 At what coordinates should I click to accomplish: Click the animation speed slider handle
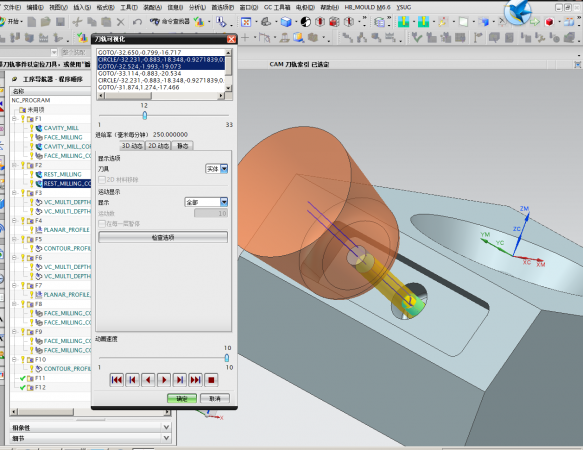(x=226, y=358)
